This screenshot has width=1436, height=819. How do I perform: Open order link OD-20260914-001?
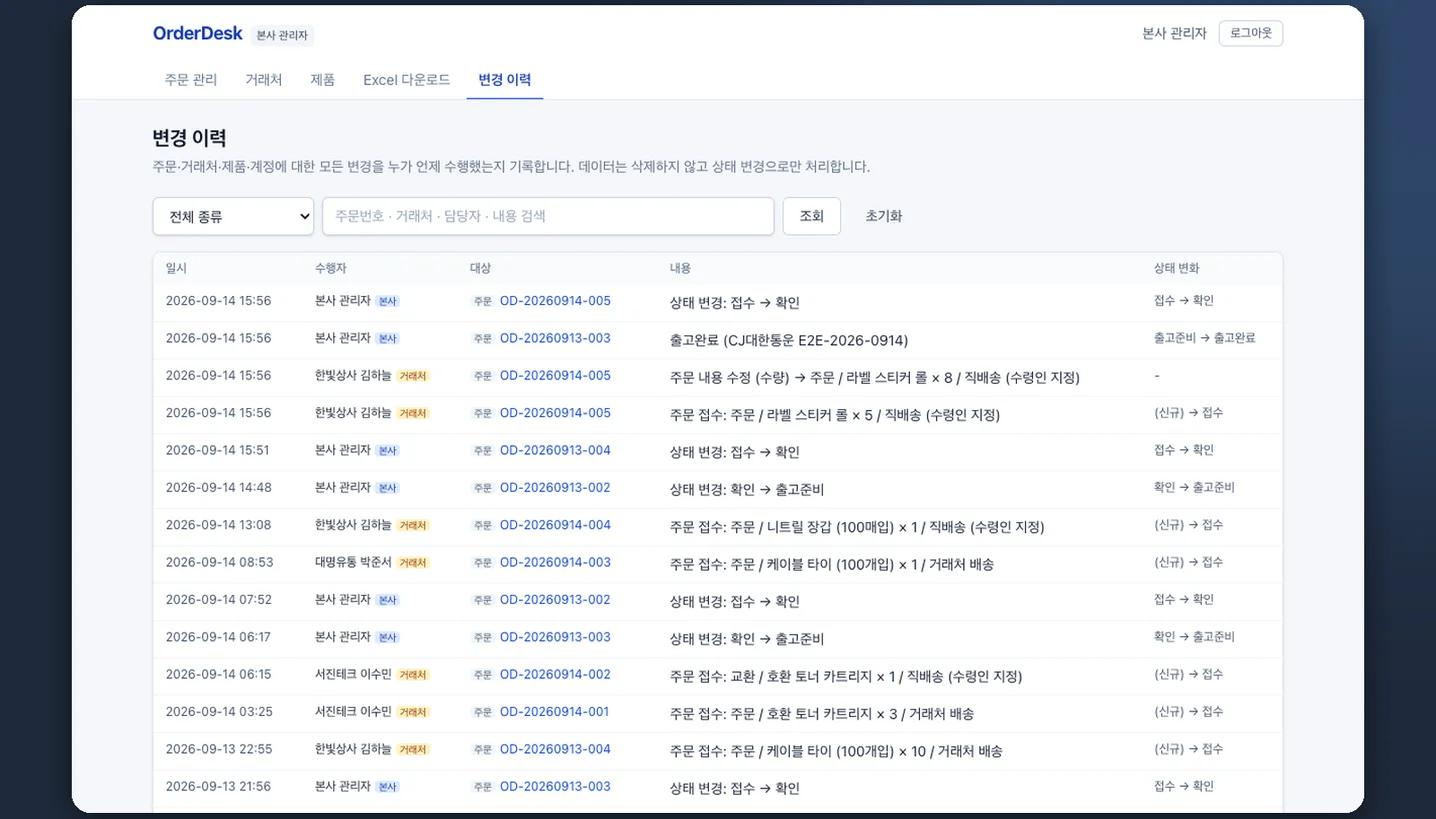click(555, 712)
